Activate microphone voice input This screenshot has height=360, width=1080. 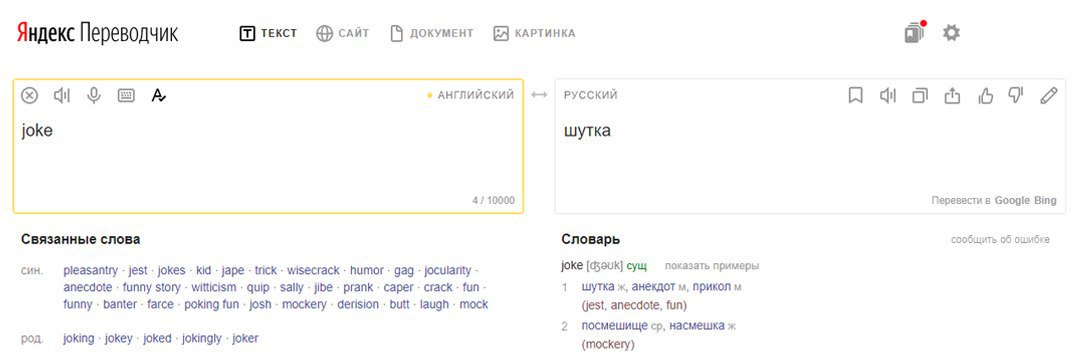coord(94,96)
